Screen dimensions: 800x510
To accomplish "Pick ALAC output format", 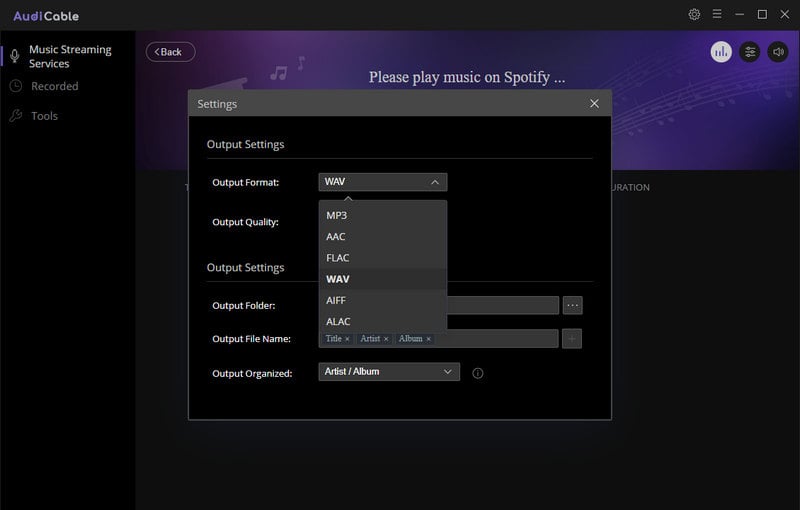I will [x=383, y=321].
